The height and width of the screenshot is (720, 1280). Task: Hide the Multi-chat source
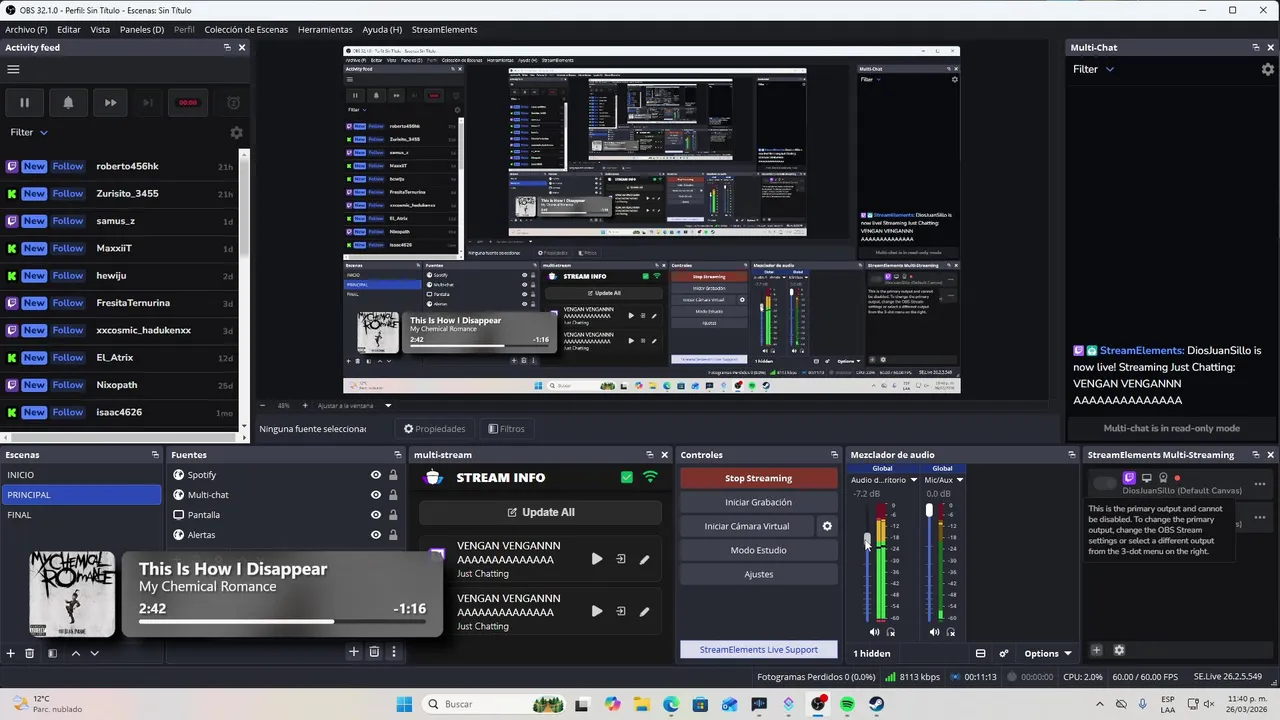click(376, 495)
